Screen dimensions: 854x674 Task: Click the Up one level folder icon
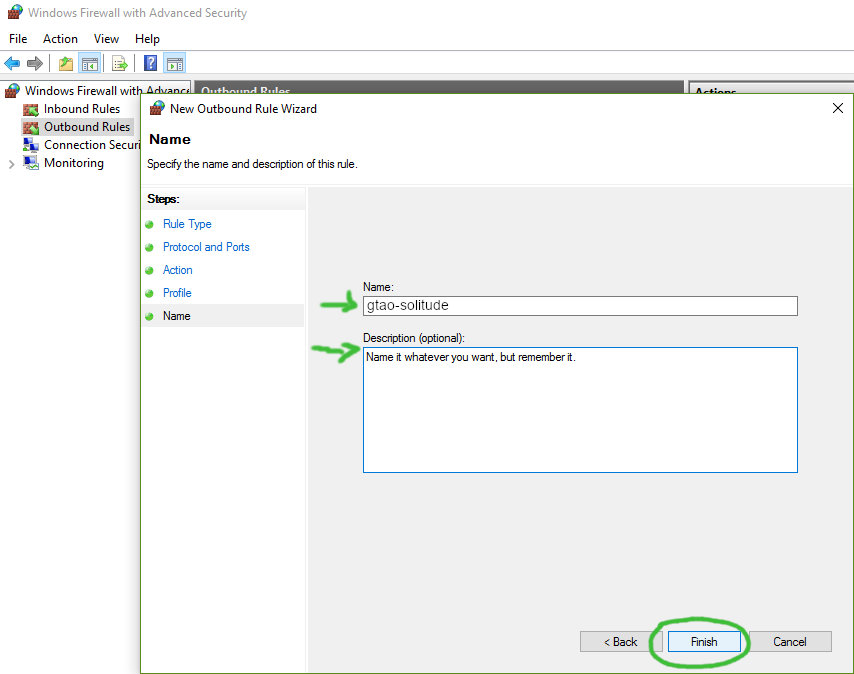pos(66,64)
